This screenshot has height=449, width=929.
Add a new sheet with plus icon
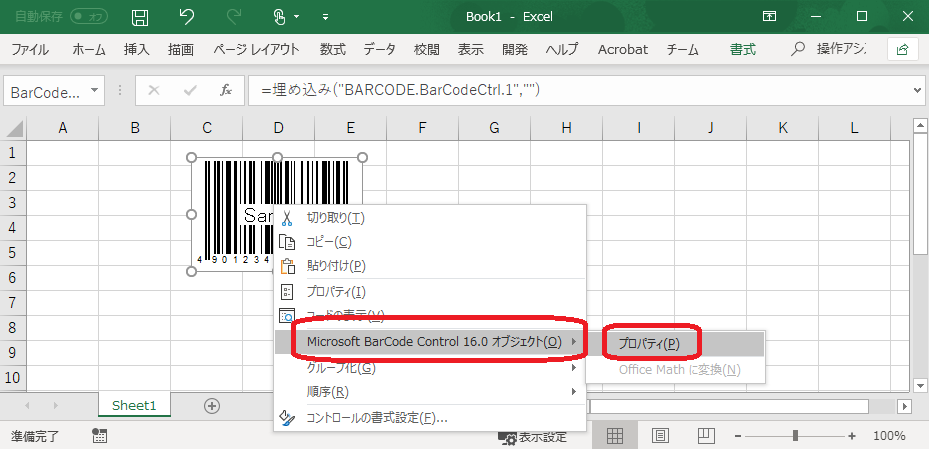click(x=212, y=406)
